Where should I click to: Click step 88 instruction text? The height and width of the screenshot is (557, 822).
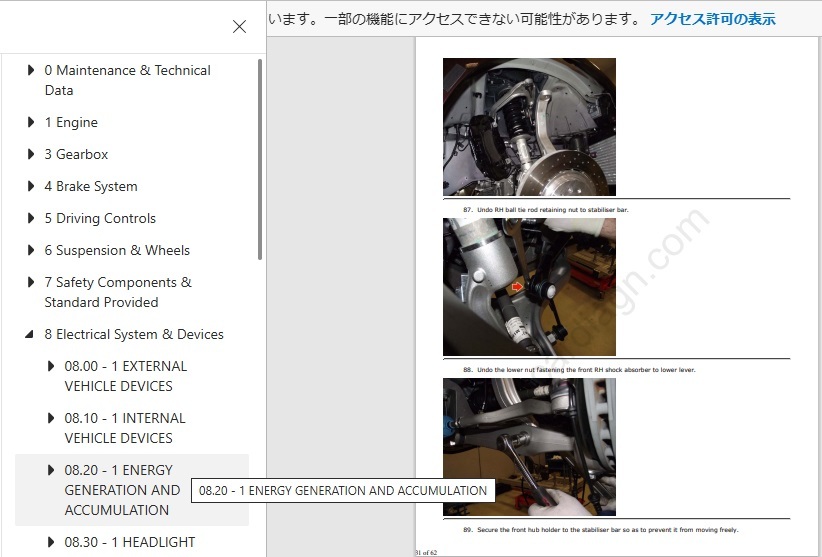coord(579,369)
